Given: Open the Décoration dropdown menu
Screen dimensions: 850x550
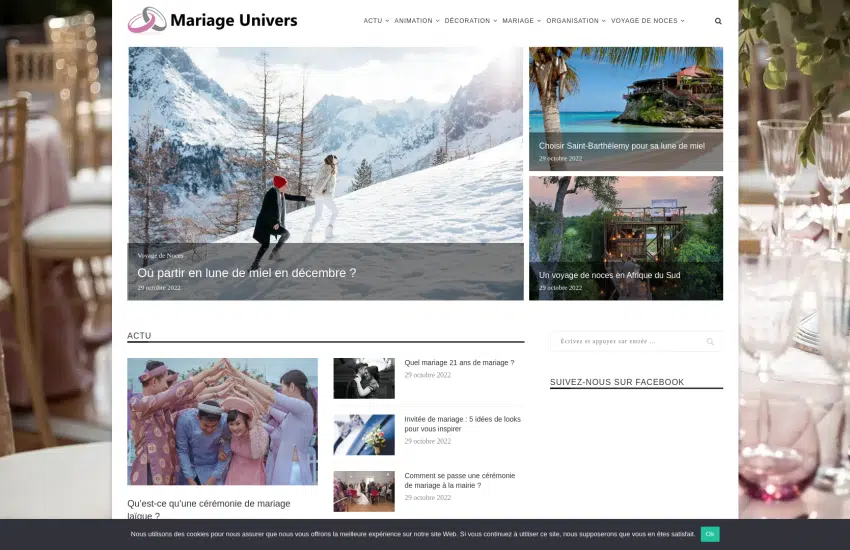Looking at the screenshot, I should 469,21.
